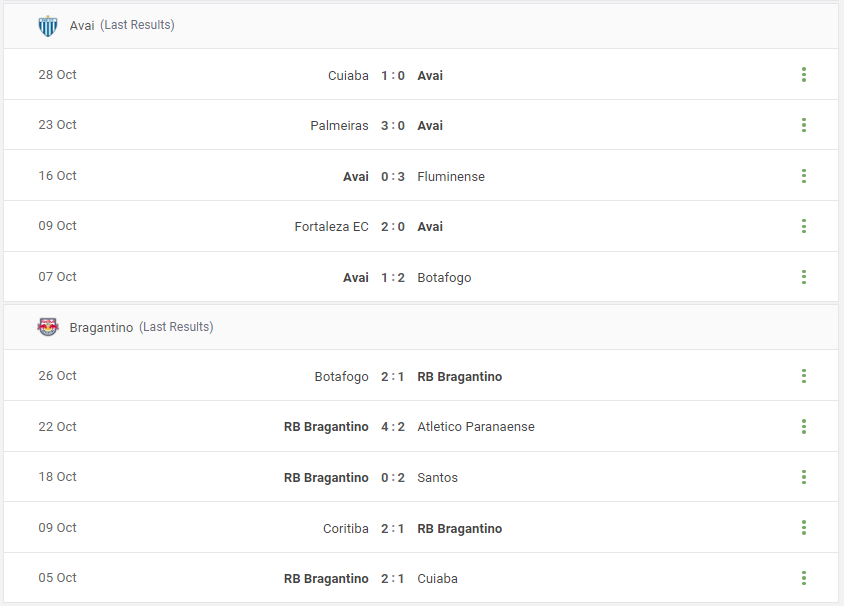The height and width of the screenshot is (606, 844).
Task: Open the three-dot menu for Fortaleza EC vs Avai
Action: pyautogui.click(x=804, y=226)
